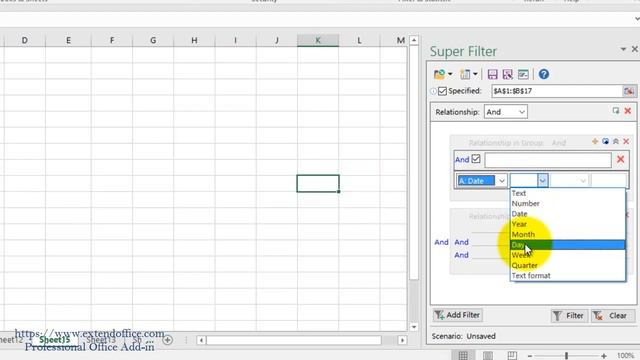The width and height of the screenshot is (640, 360).
Task: Select column D header
Action: pos(24,40)
